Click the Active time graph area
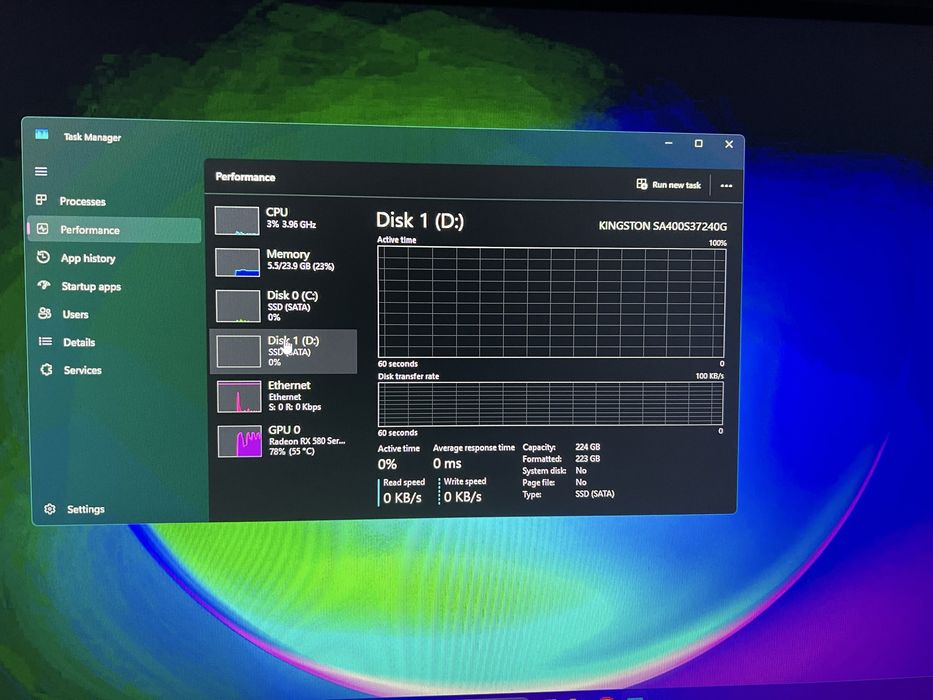 pyautogui.click(x=552, y=302)
